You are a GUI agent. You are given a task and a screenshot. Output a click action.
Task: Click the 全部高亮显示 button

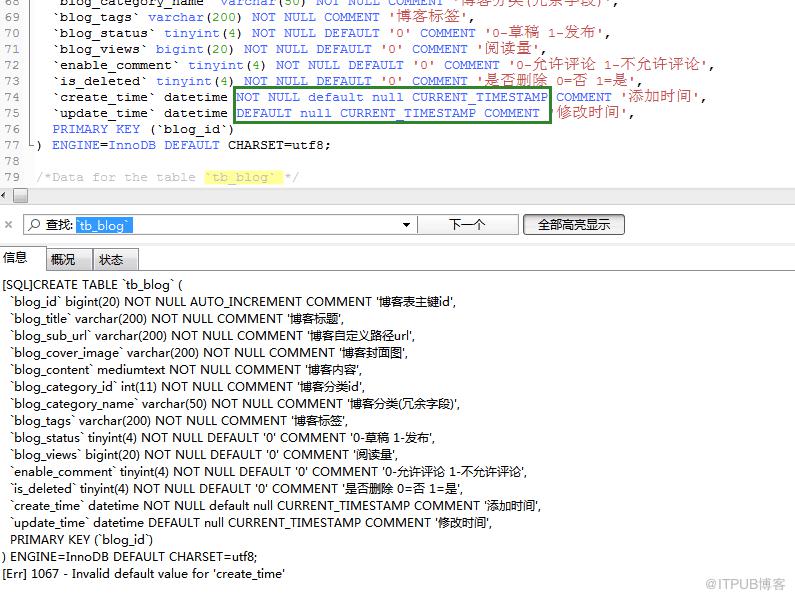[573, 225]
